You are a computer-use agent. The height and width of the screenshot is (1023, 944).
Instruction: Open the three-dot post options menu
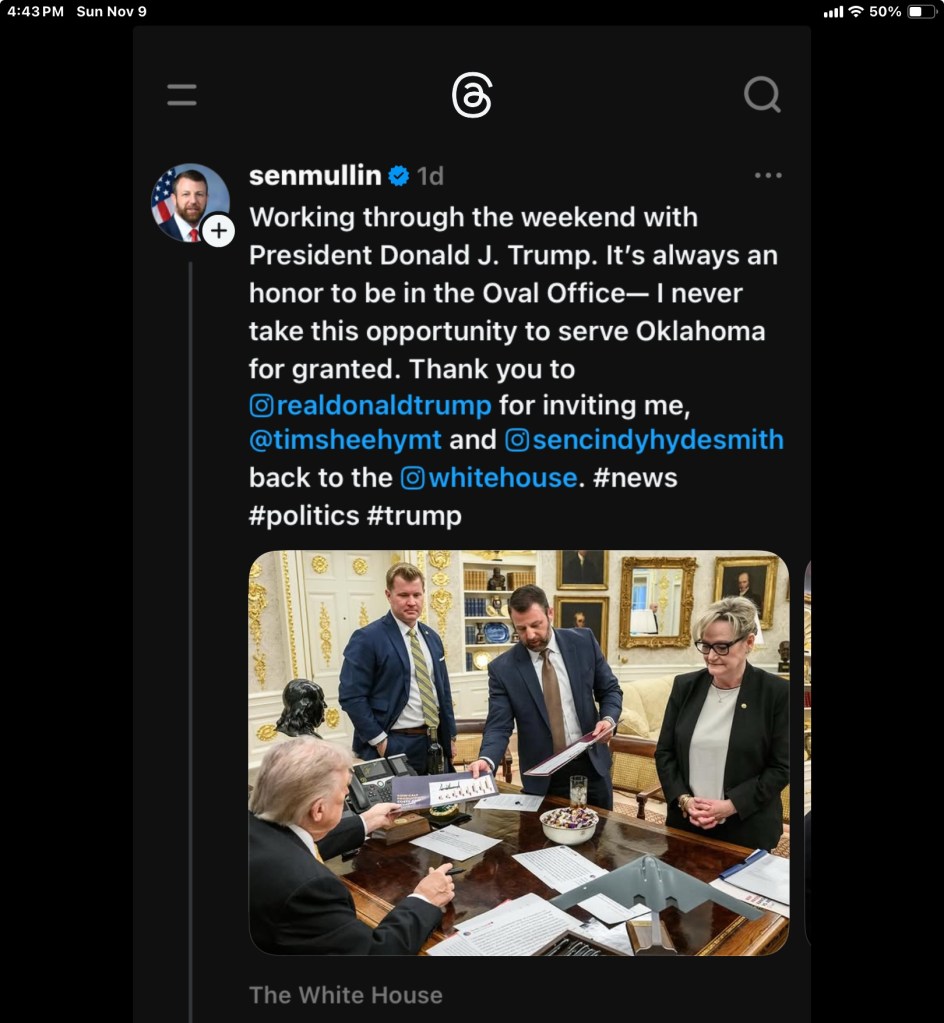768,176
